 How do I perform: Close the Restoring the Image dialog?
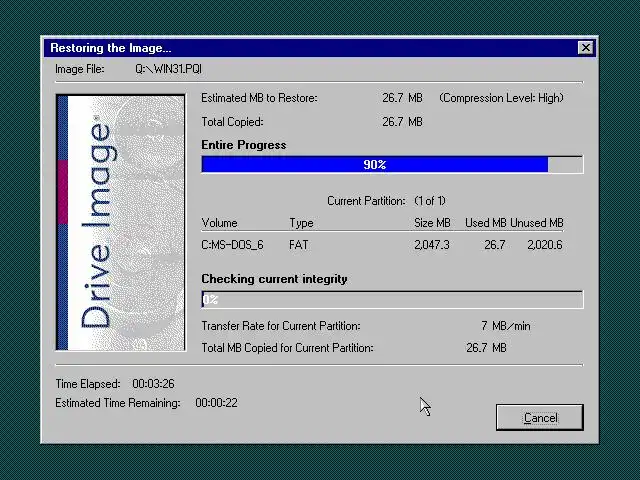[586, 48]
